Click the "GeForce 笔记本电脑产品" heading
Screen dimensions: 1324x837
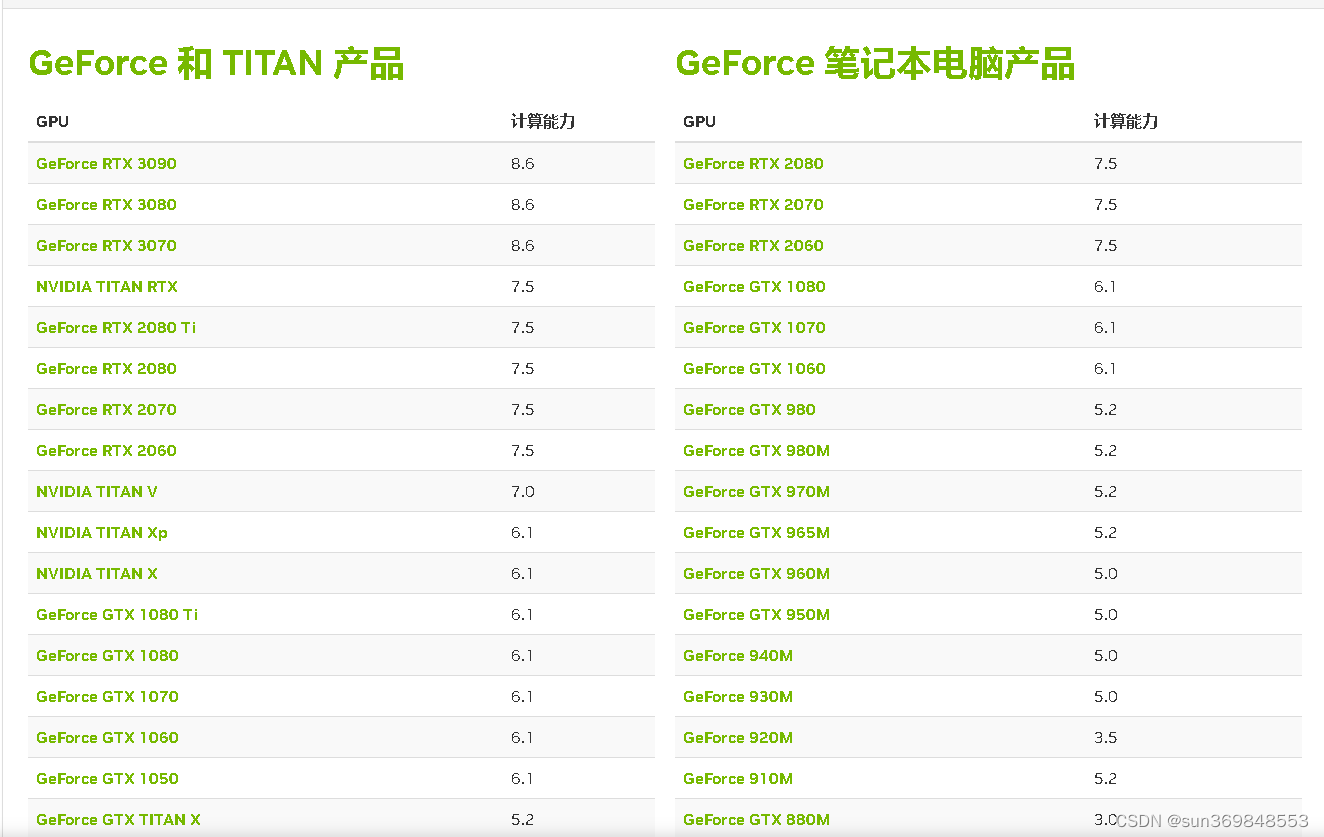pos(875,63)
